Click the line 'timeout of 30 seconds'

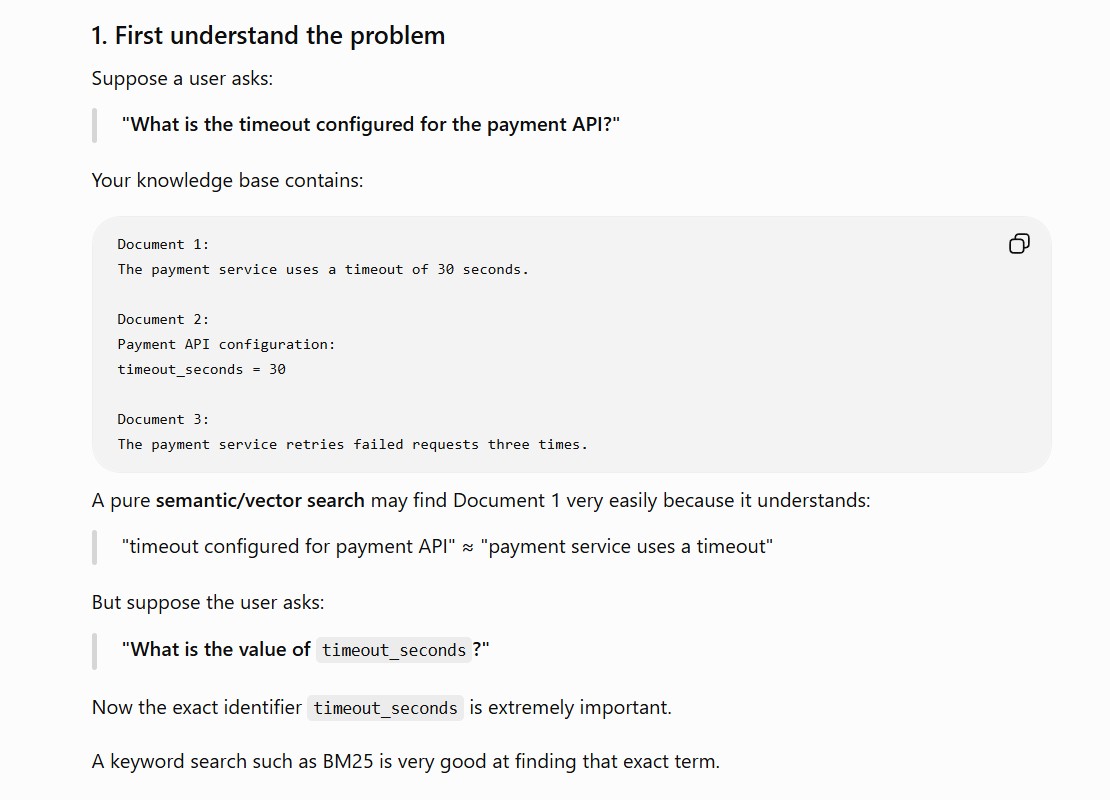click(x=323, y=270)
